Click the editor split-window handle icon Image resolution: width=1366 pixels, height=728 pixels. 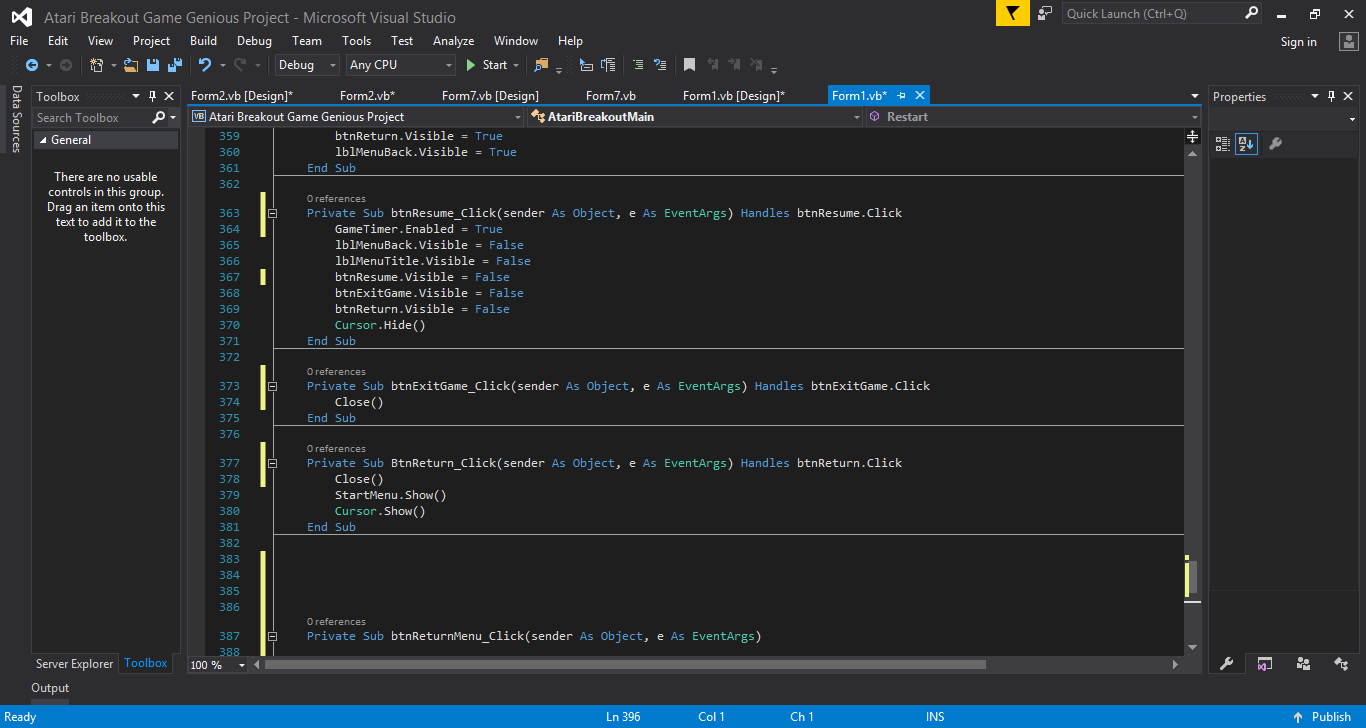point(1193,136)
